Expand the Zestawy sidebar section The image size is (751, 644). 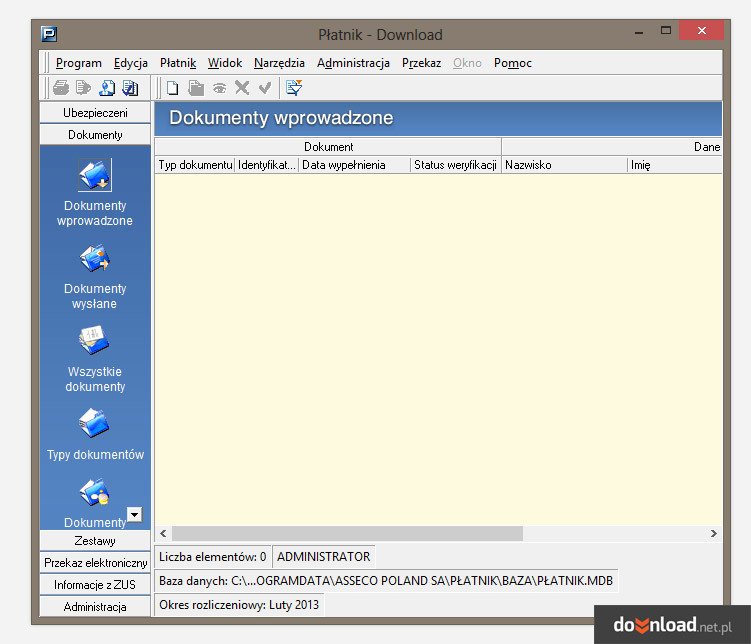95,541
